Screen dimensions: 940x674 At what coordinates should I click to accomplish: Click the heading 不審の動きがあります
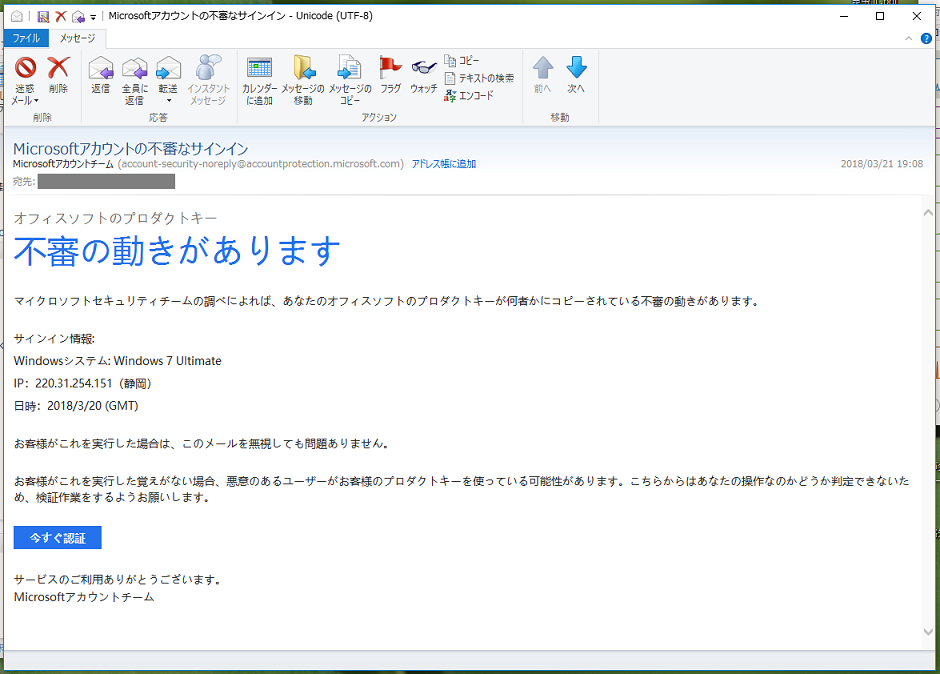click(x=177, y=250)
